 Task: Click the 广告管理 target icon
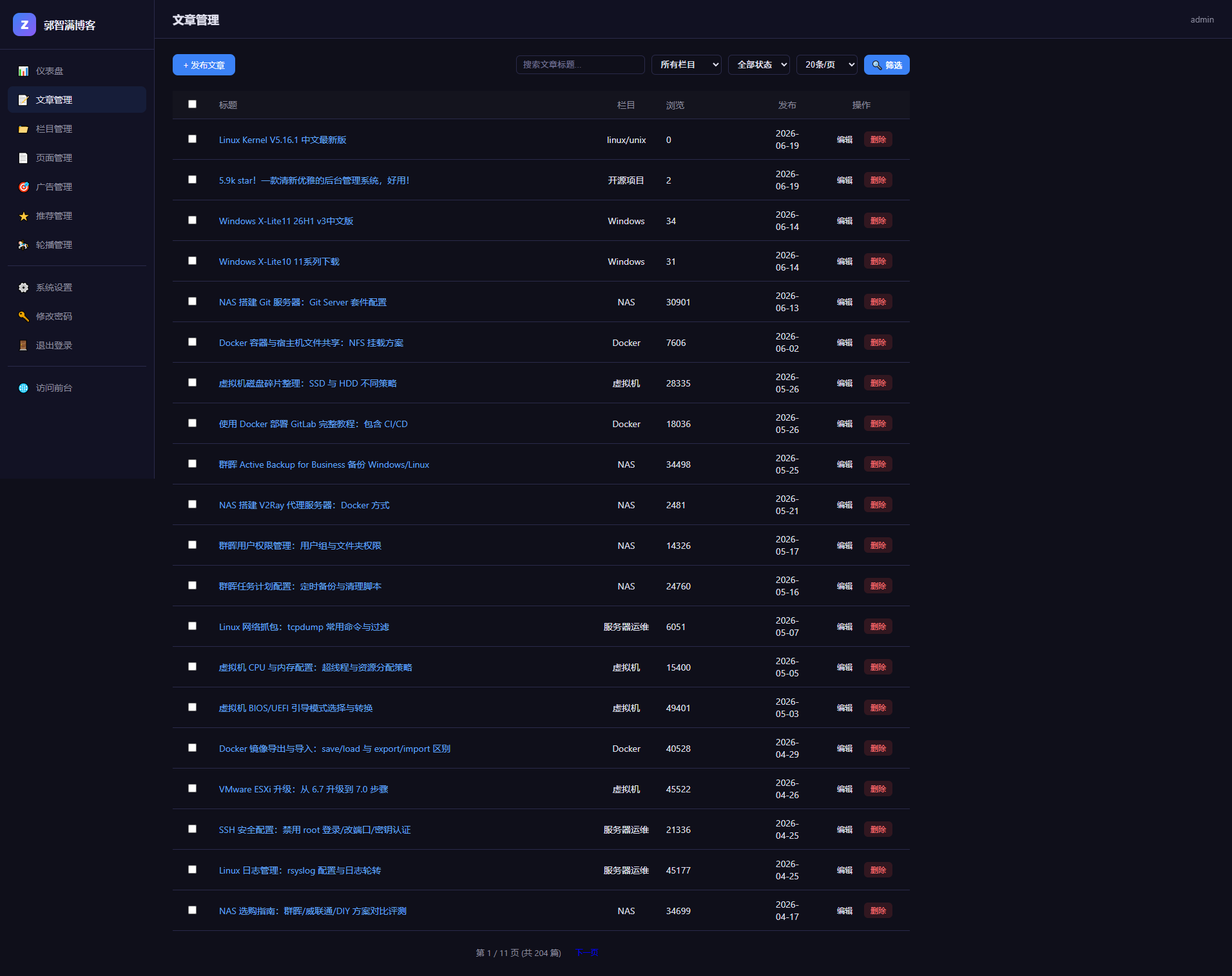point(23,187)
